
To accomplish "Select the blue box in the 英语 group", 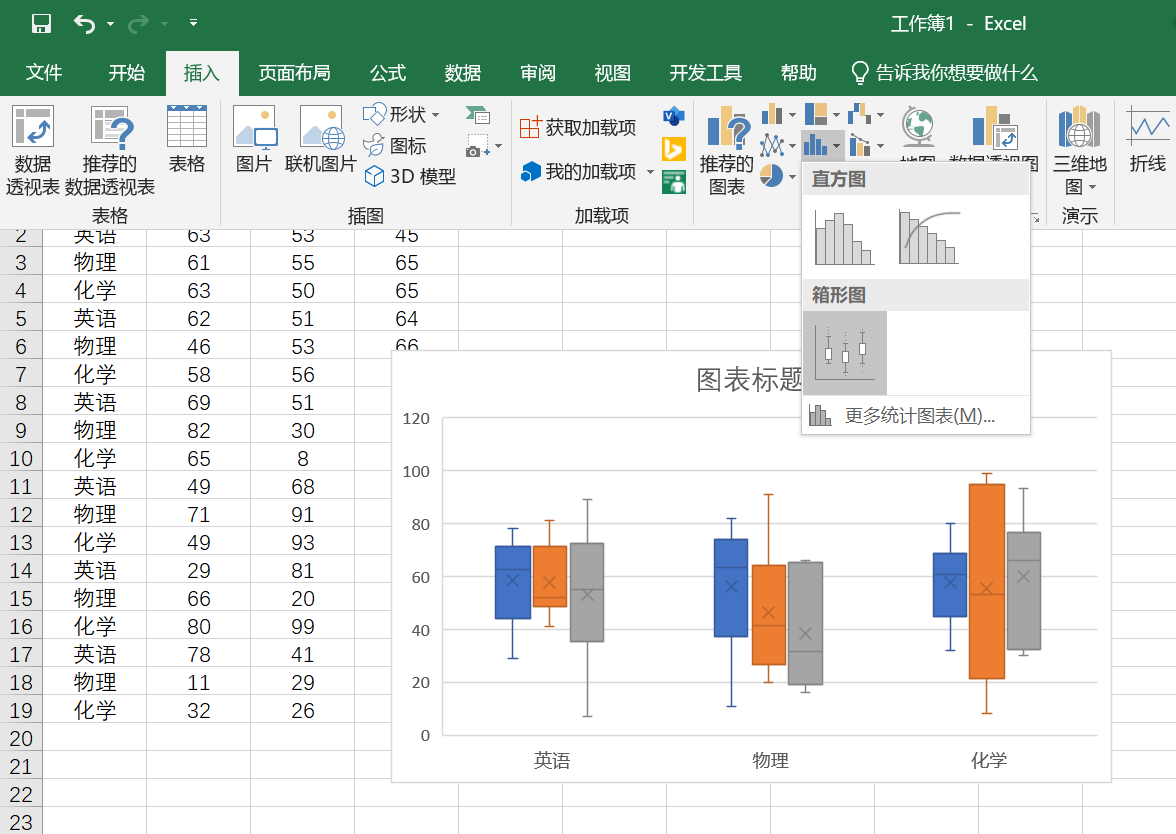I will [x=513, y=582].
